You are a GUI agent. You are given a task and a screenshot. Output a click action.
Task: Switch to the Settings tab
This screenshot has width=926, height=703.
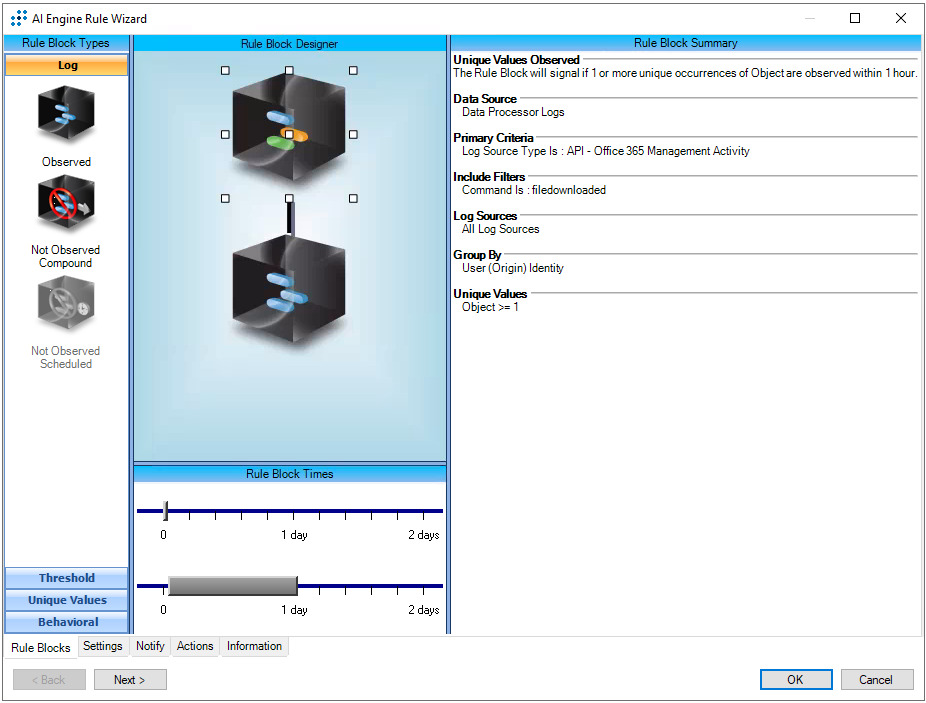click(103, 646)
